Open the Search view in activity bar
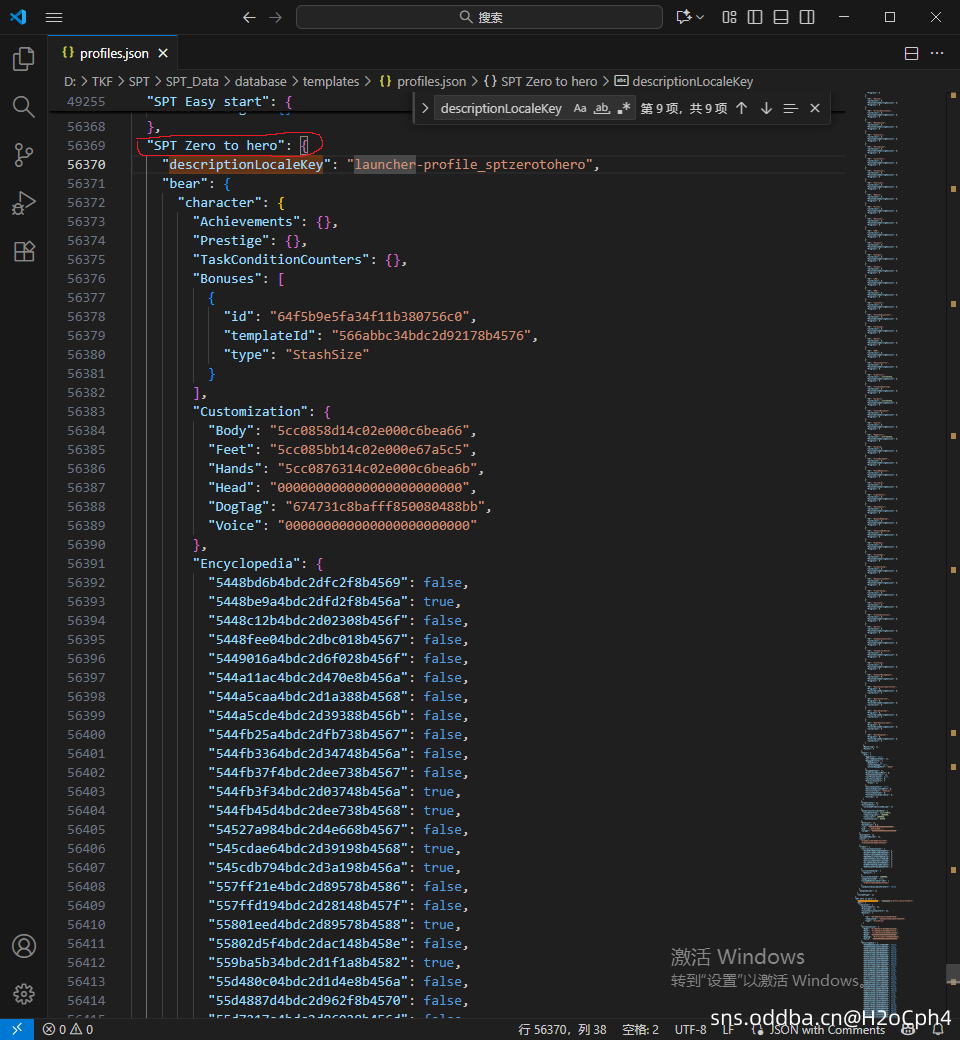The height and width of the screenshot is (1040, 960). [x=24, y=107]
